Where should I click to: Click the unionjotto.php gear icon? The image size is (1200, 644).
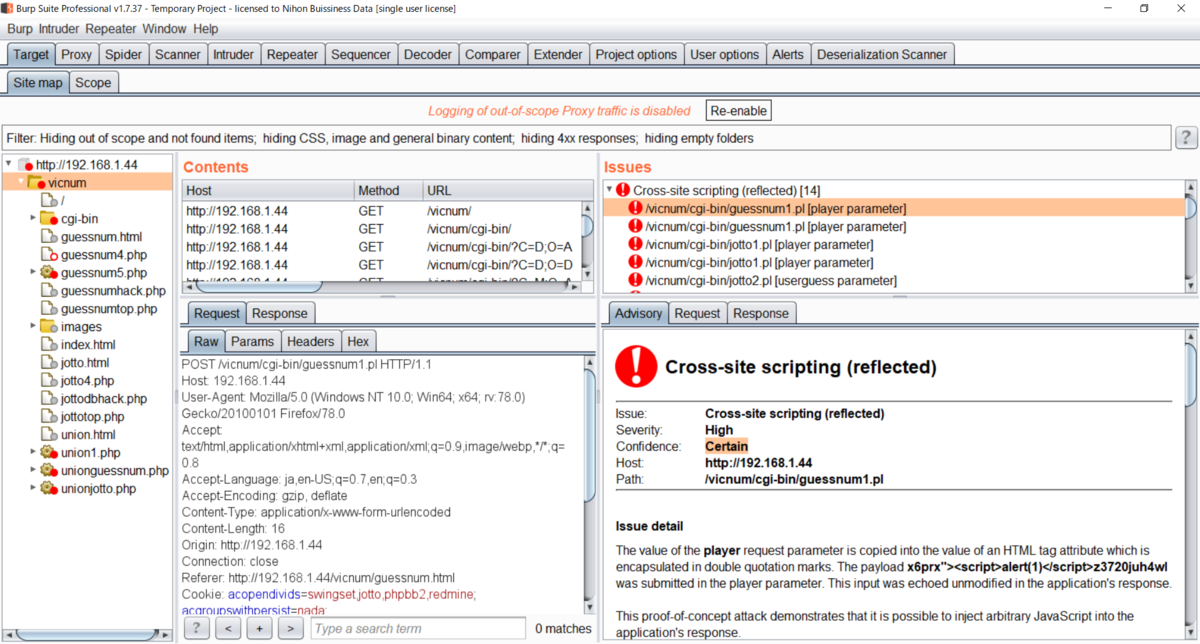coord(49,489)
